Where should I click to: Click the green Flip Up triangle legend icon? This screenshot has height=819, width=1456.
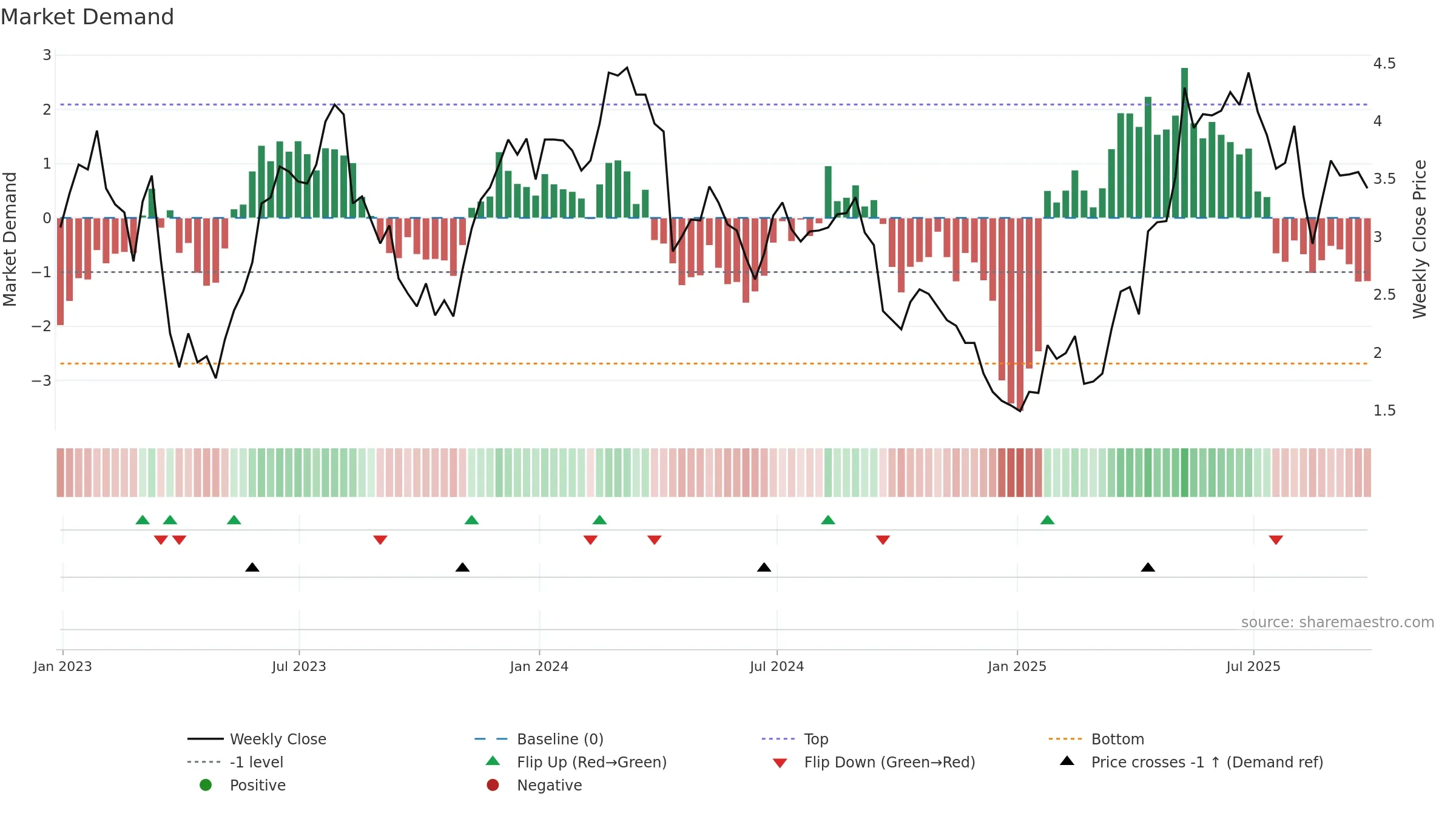click(493, 761)
